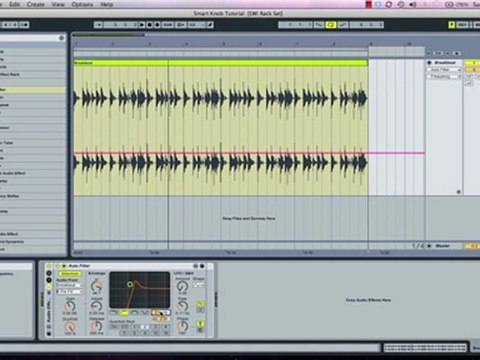Select the Breakbeat clip title bar
This screenshot has height=360, width=480.
(221, 63)
